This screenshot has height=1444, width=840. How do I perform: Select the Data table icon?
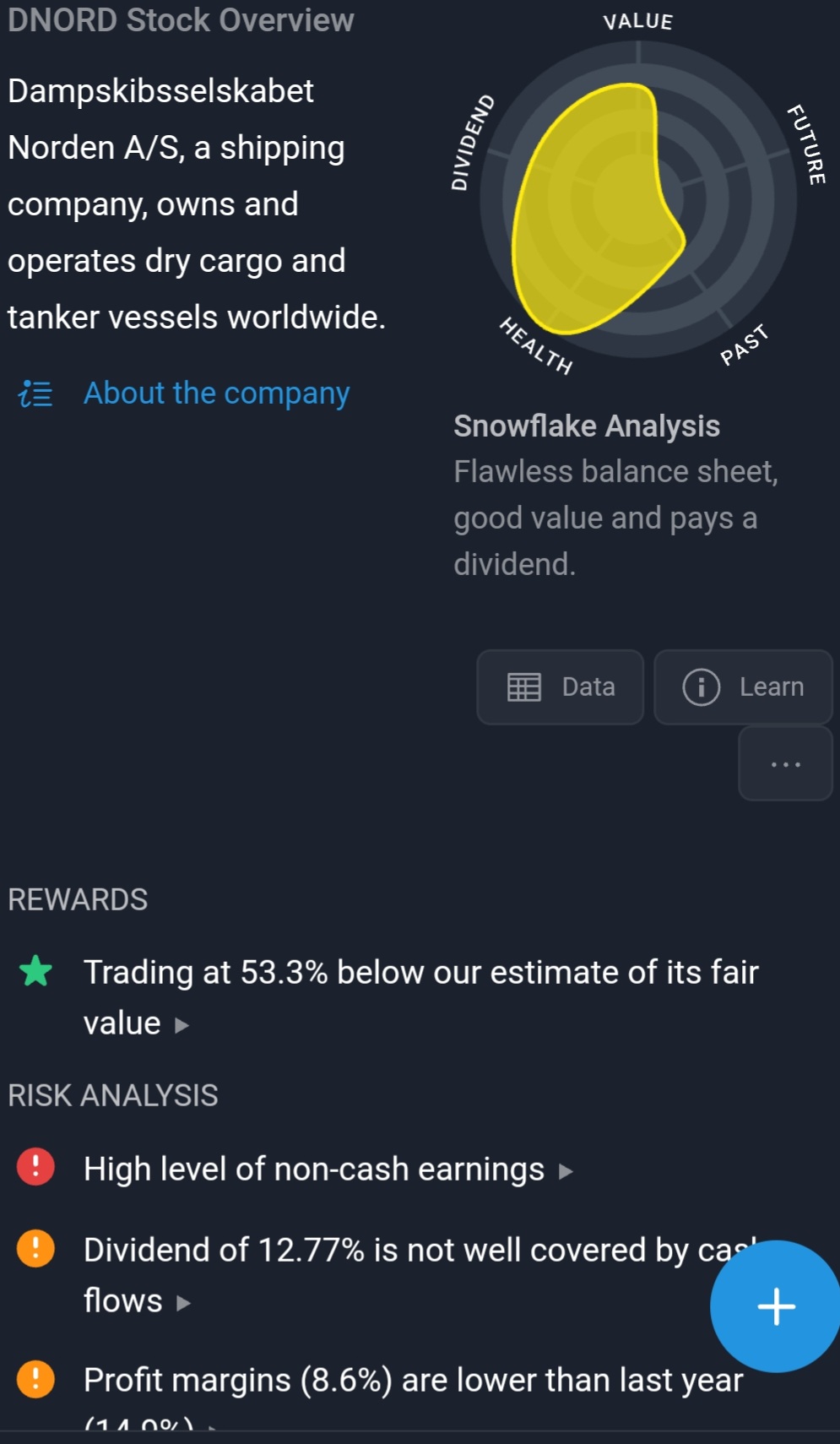pyautogui.click(x=524, y=687)
